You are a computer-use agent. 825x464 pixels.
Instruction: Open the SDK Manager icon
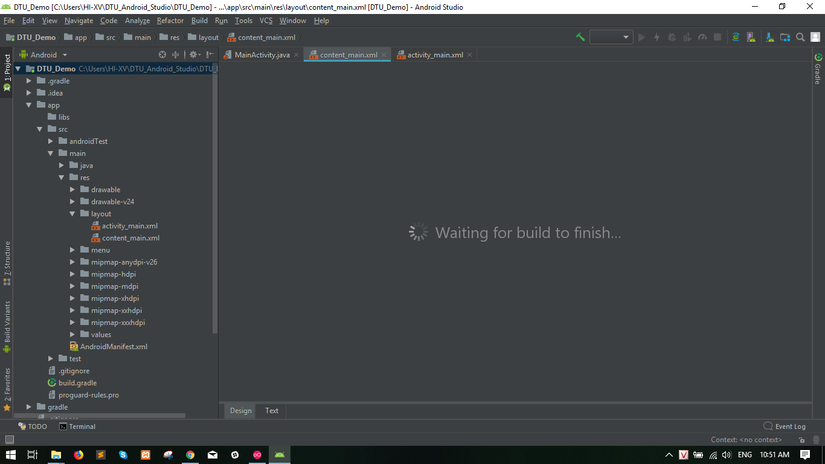770,37
